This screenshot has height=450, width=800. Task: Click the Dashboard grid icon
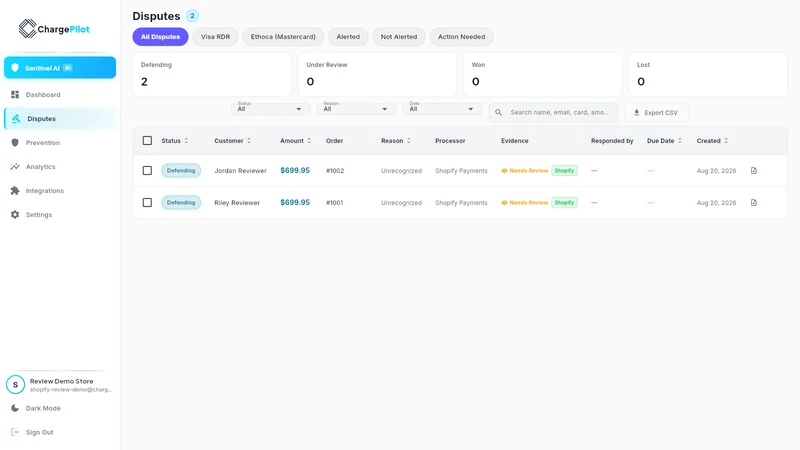click(15, 94)
